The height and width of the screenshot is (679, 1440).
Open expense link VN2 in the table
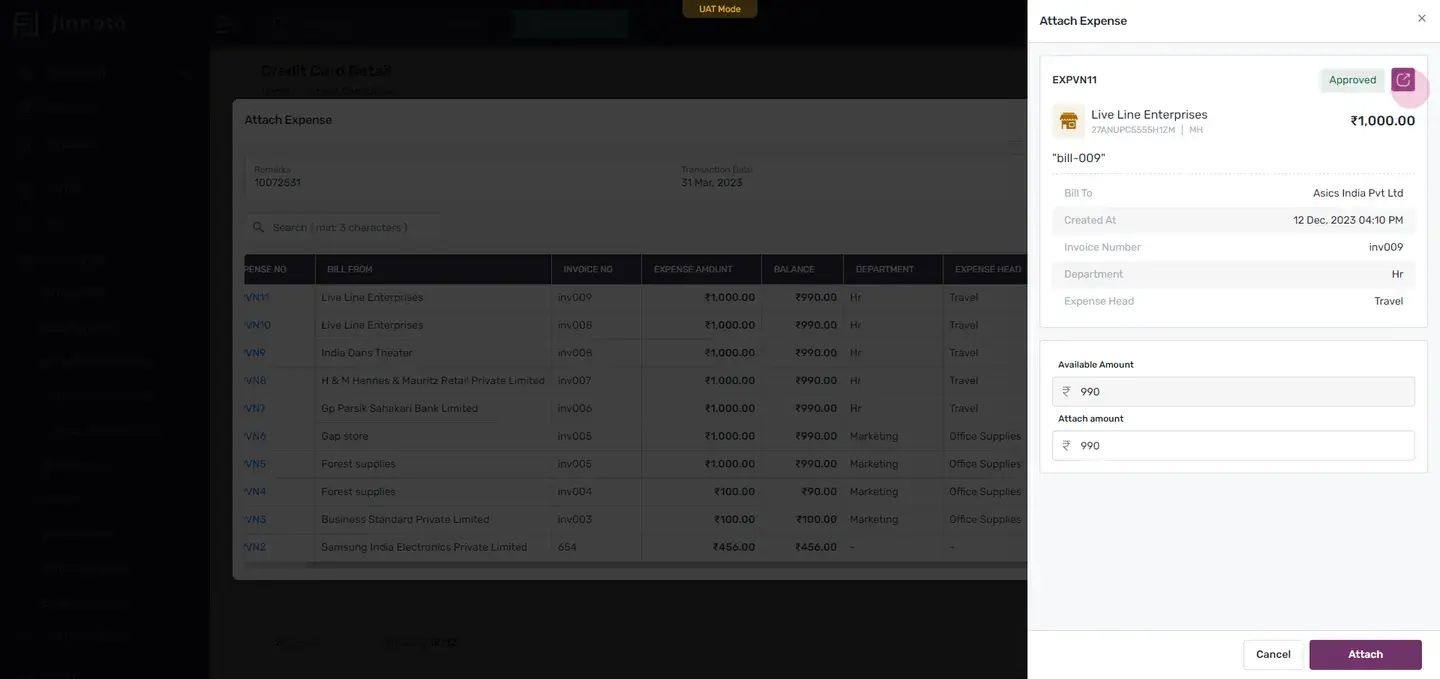point(255,548)
